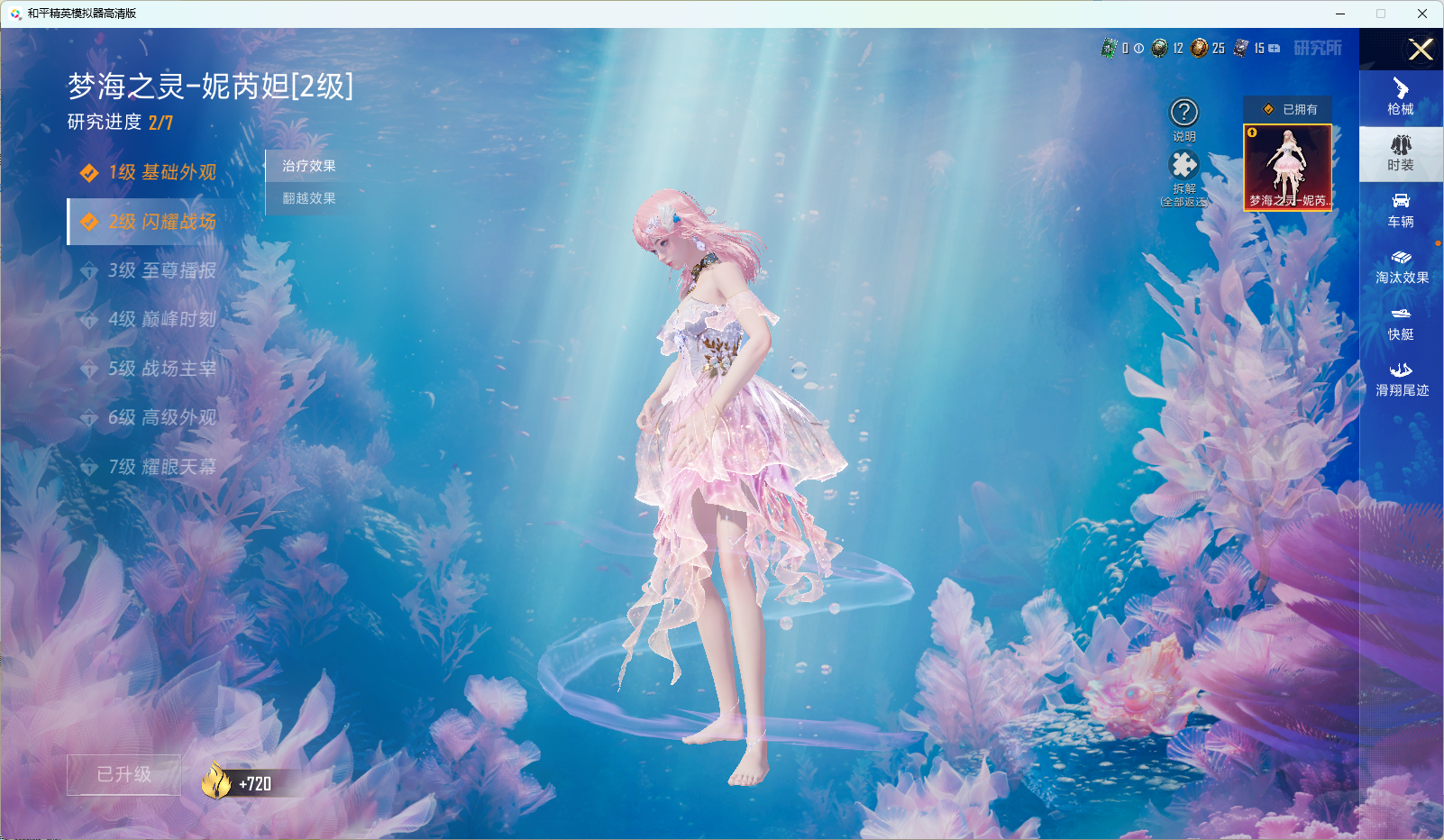Viewport: 1444px width, 840px height.
Task: Click the 说明 question mark help icon
Action: tap(1184, 114)
